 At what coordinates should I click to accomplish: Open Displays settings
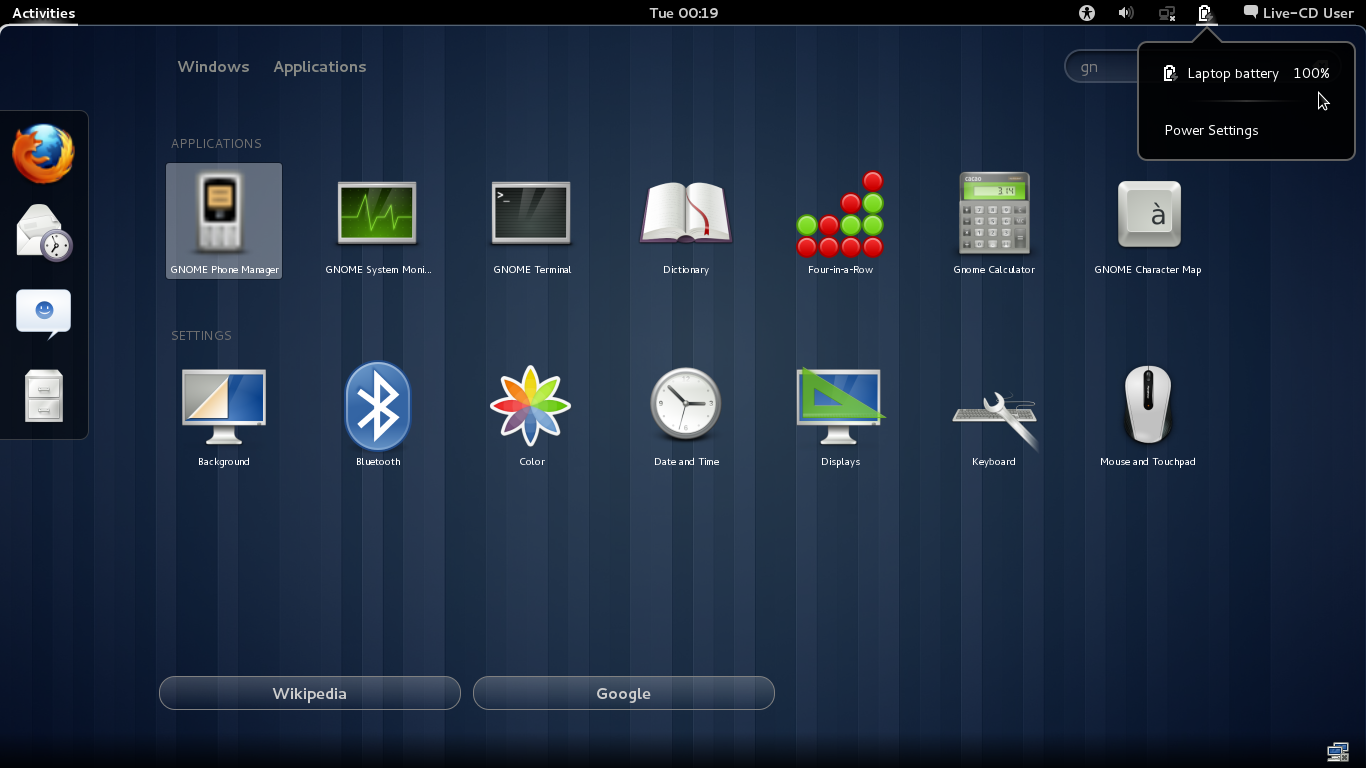coord(840,413)
